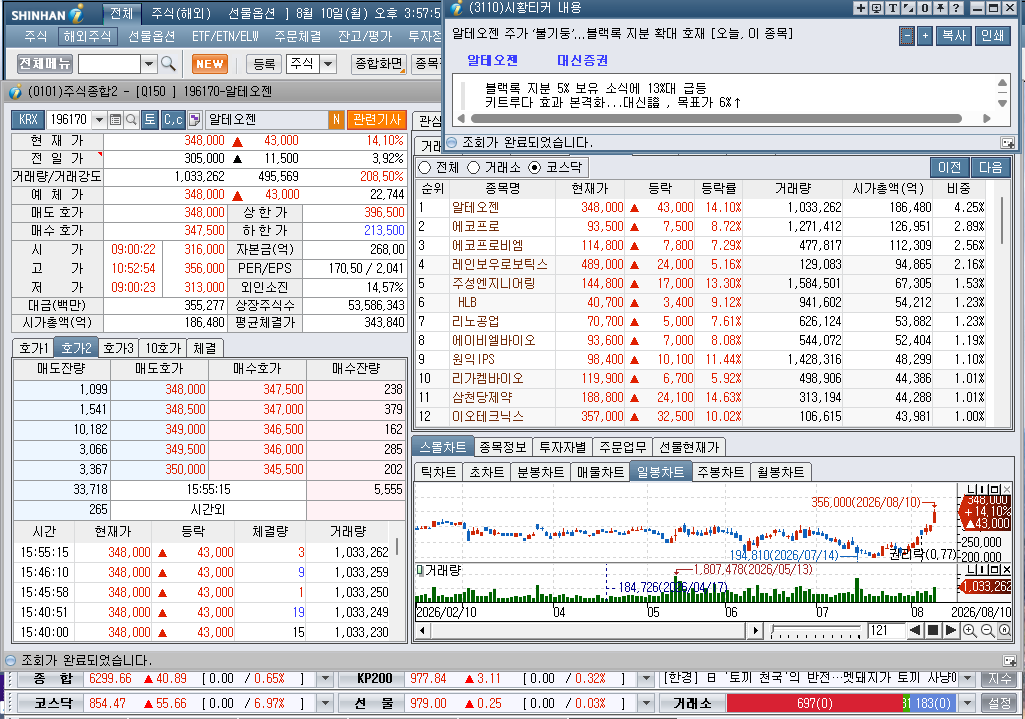Click the status bar icon at right of 시황티커 window

(1007, 142)
